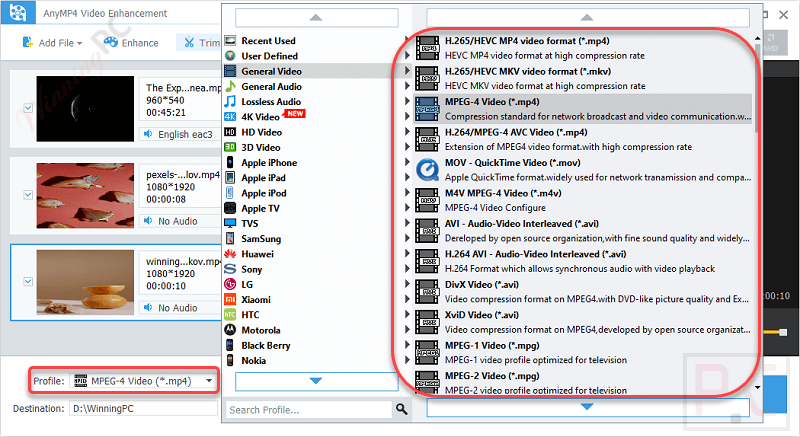Choose DivX Video (*.avi) format

583,292
